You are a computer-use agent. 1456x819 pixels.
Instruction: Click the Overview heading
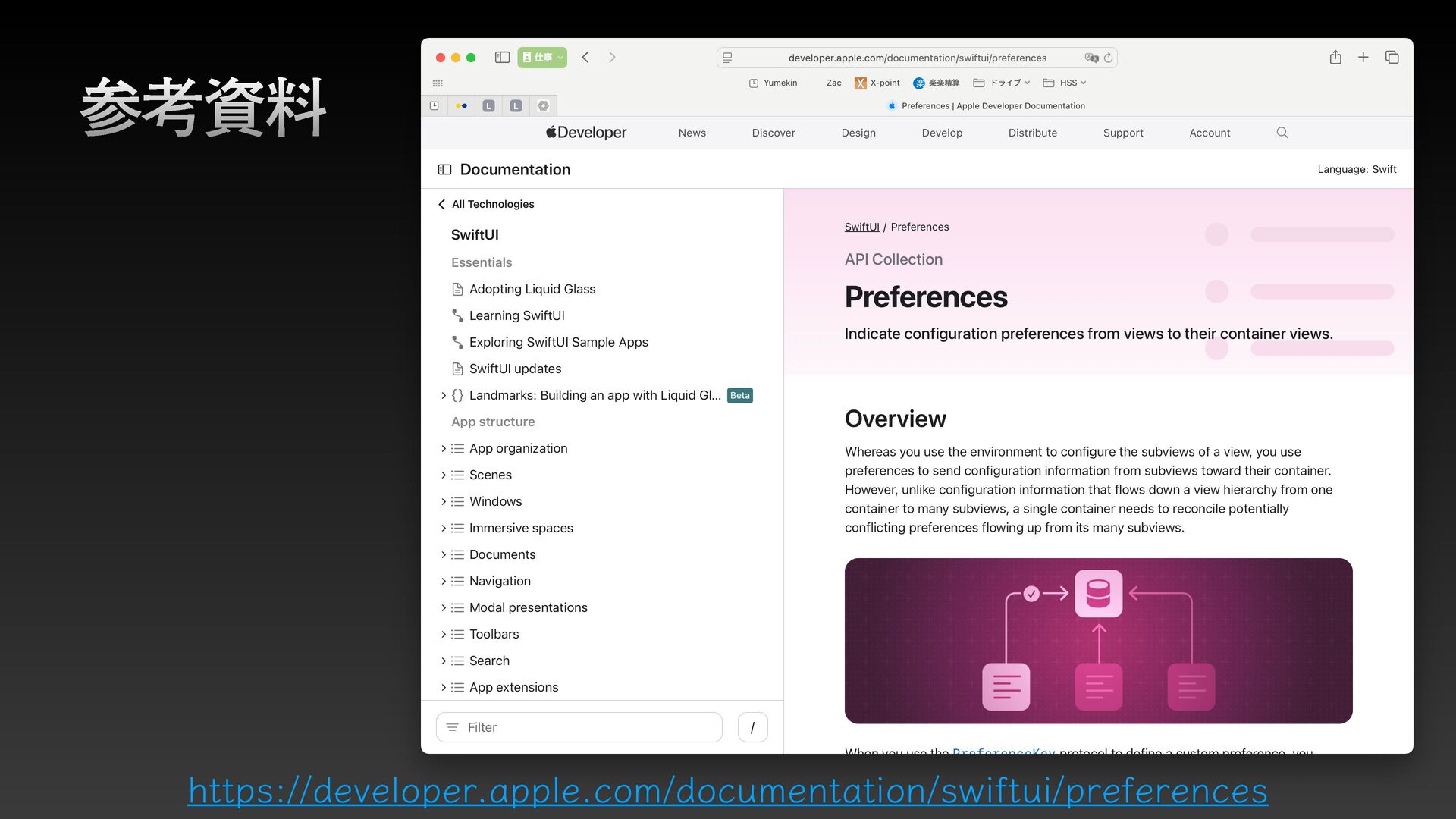(895, 419)
